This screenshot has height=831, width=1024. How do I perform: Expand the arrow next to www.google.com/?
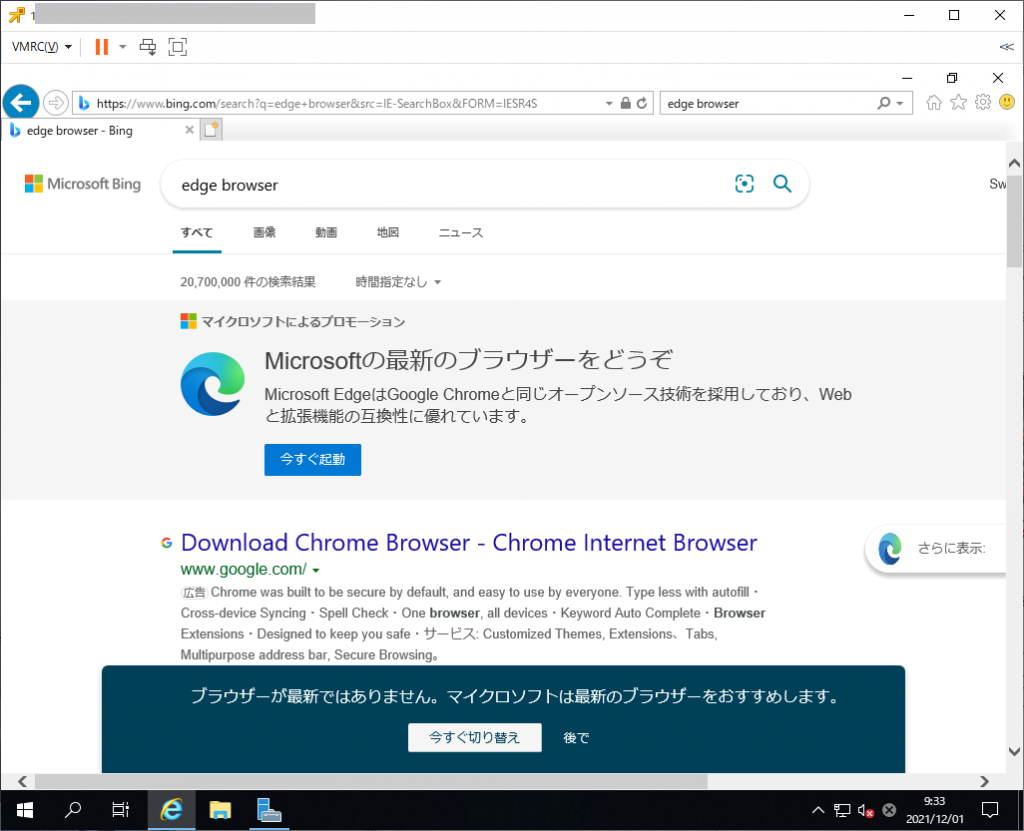pos(316,570)
